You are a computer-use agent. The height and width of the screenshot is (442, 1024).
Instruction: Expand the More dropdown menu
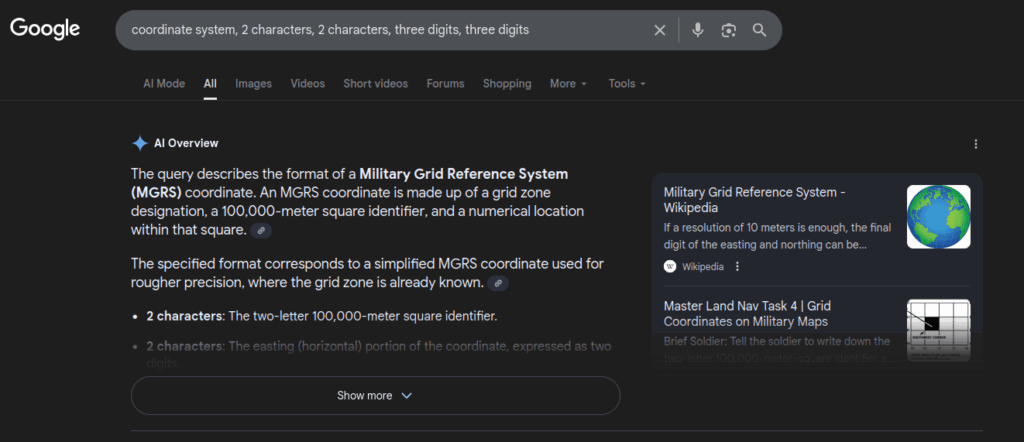tap(568, 84)
